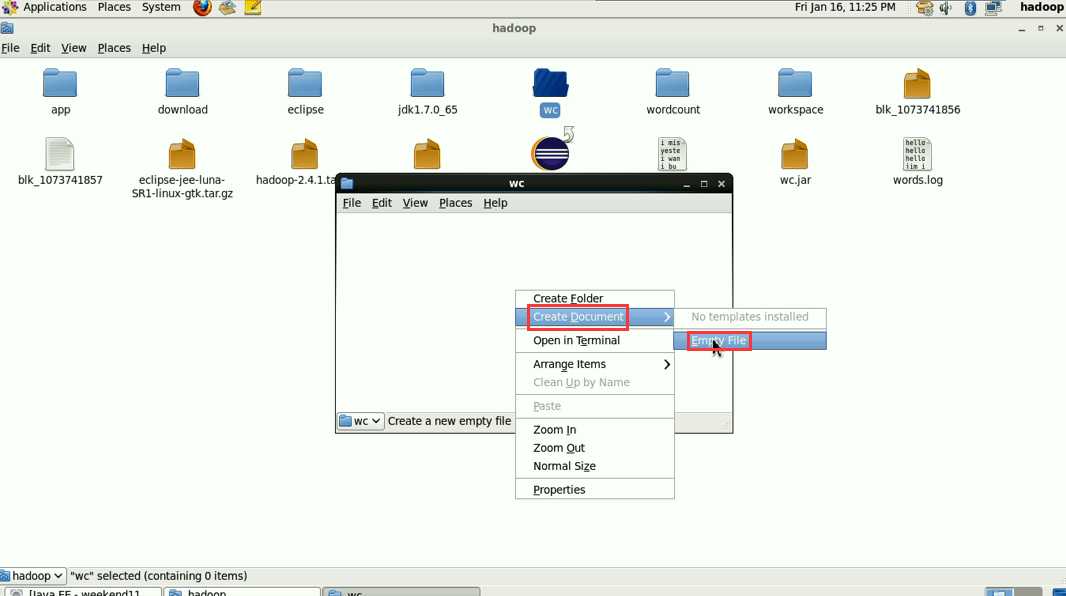Open the Applications menu in the top panel
Screen dimensions: 1066x596
point(54,7)
